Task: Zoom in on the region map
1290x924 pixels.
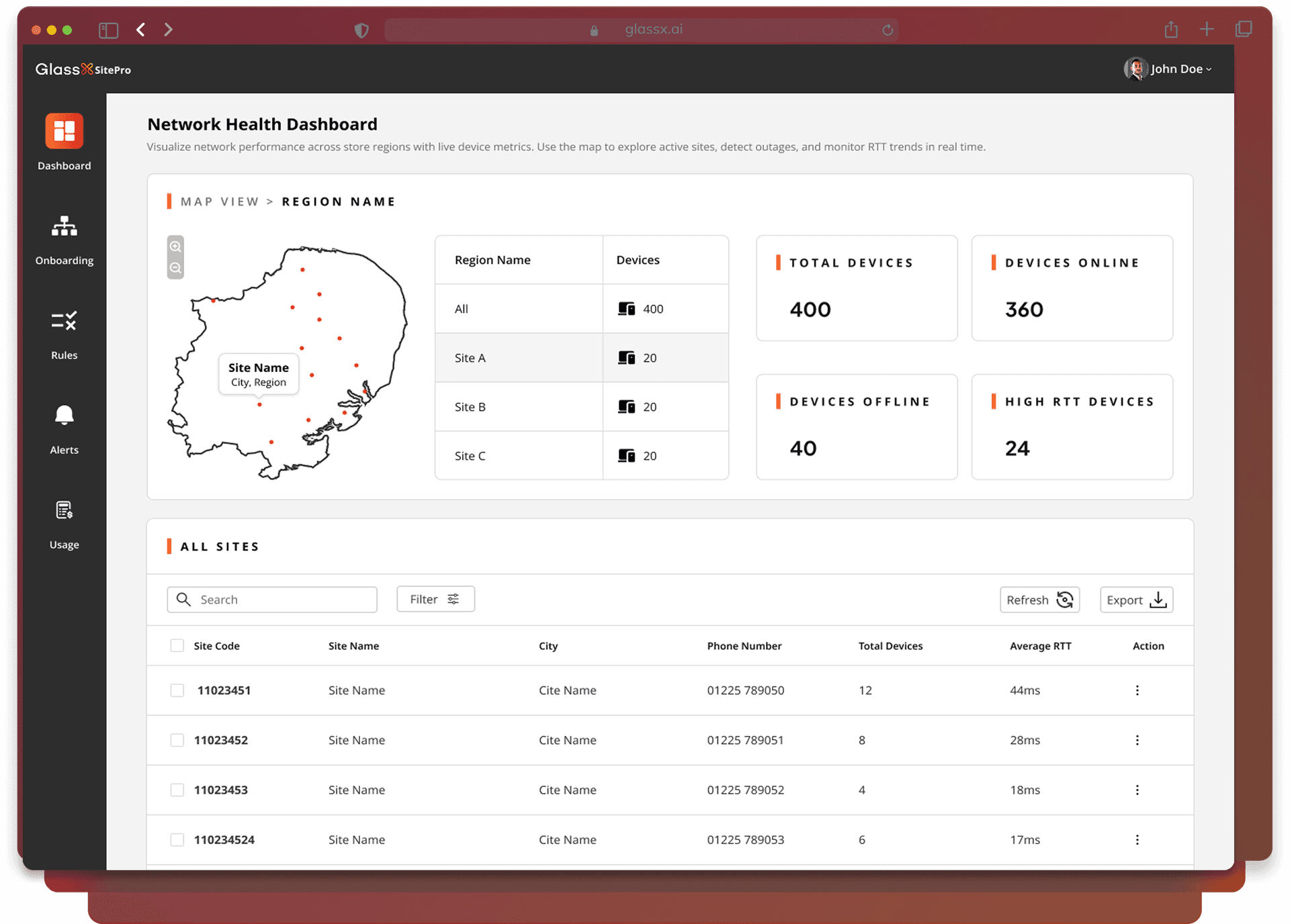Action: (x=175, y=246)
